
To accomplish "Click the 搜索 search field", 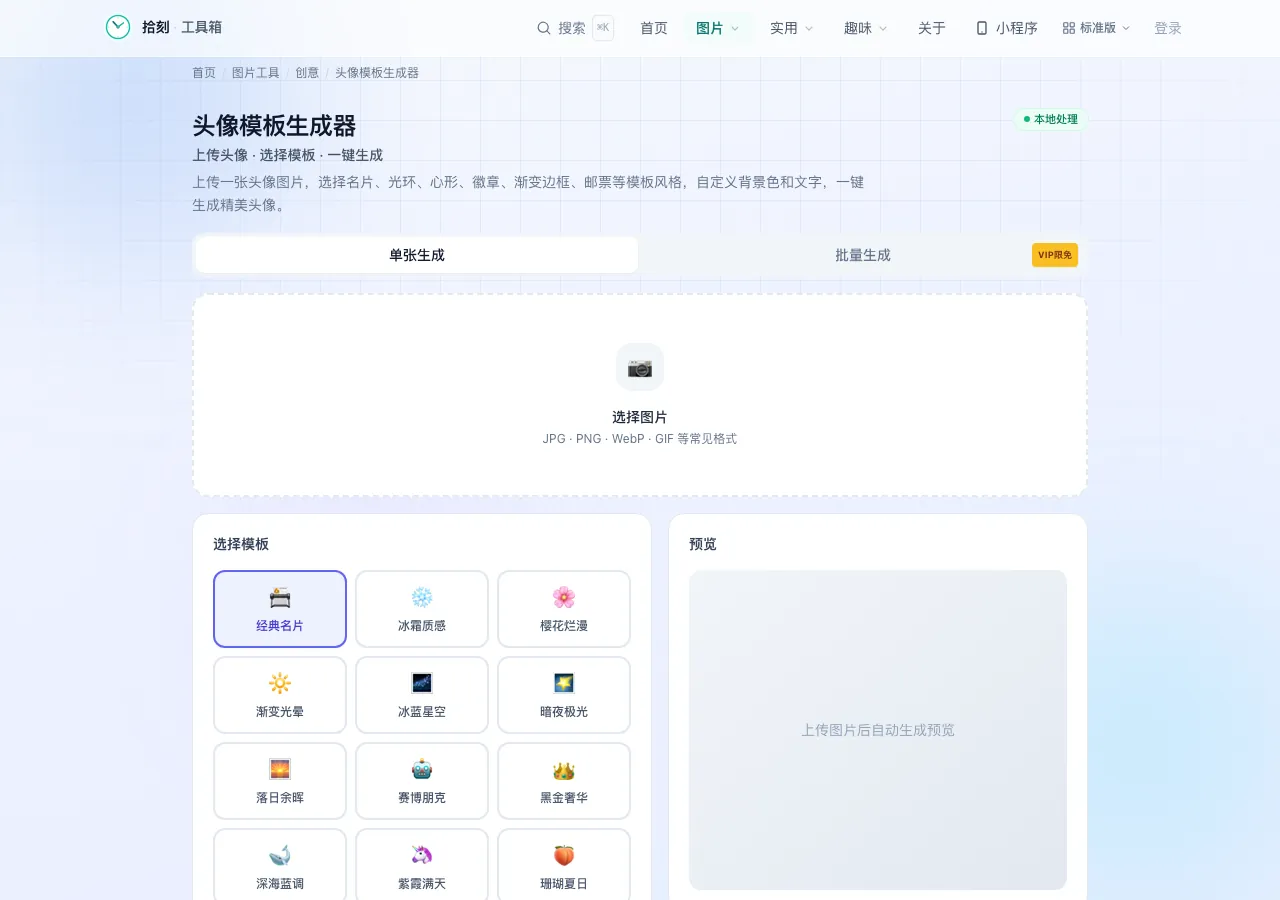I will pyautogui.click(x=575, y=28).
